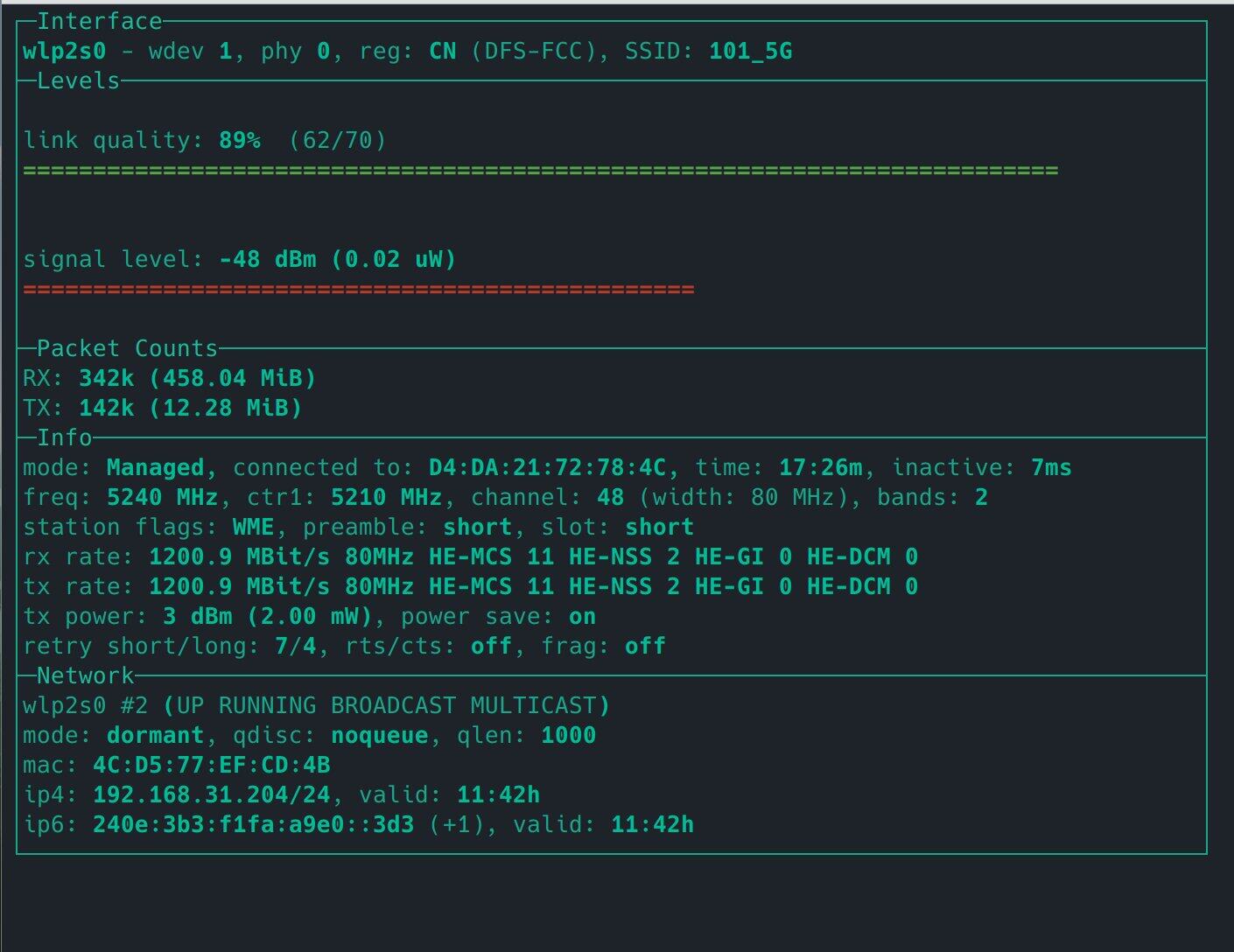Click the (62/70) quality ratio
The image size is (1234, 952).
[338, 140]
